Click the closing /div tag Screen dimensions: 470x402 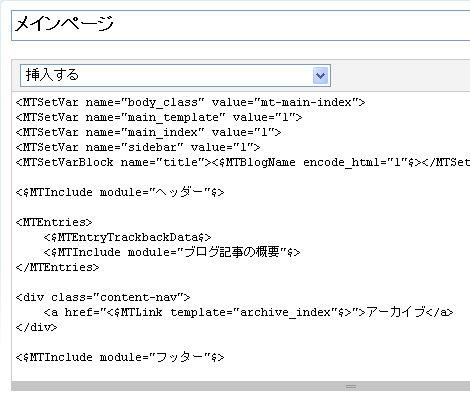point(36,327)
